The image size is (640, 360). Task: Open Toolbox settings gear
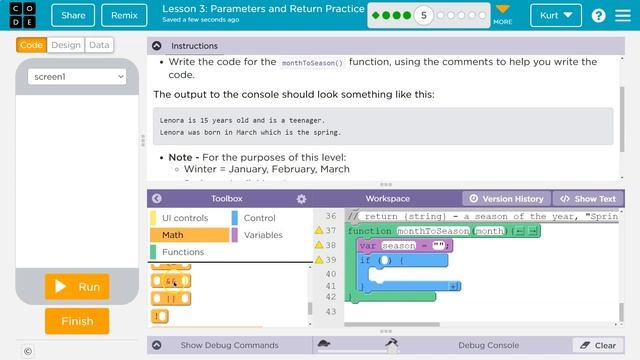[x=301, y=199]
